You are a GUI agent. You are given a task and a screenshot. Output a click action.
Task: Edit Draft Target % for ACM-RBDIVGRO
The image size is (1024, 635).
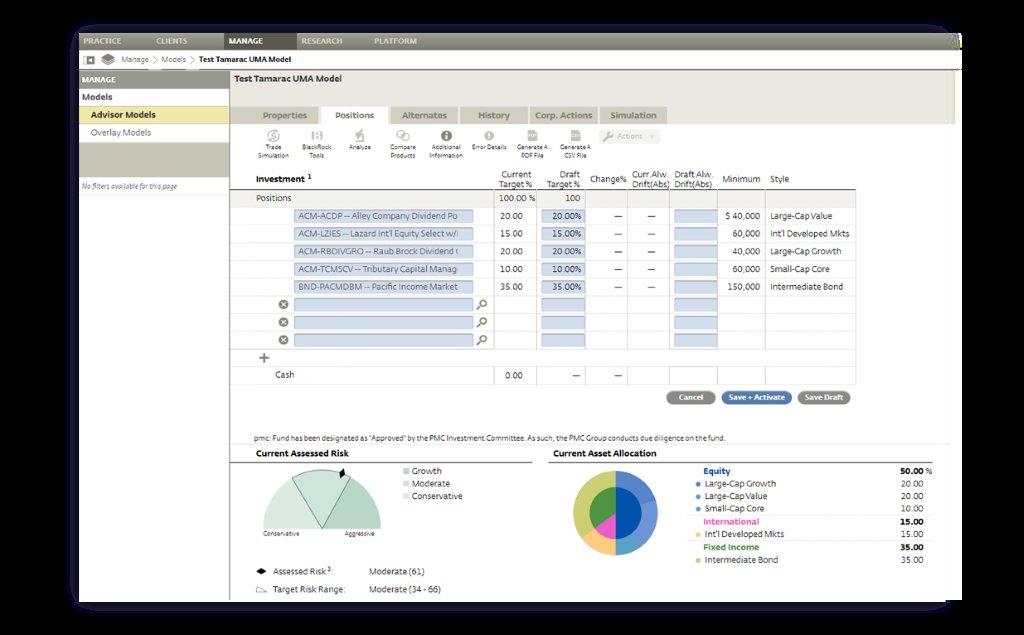click(563, 251)
